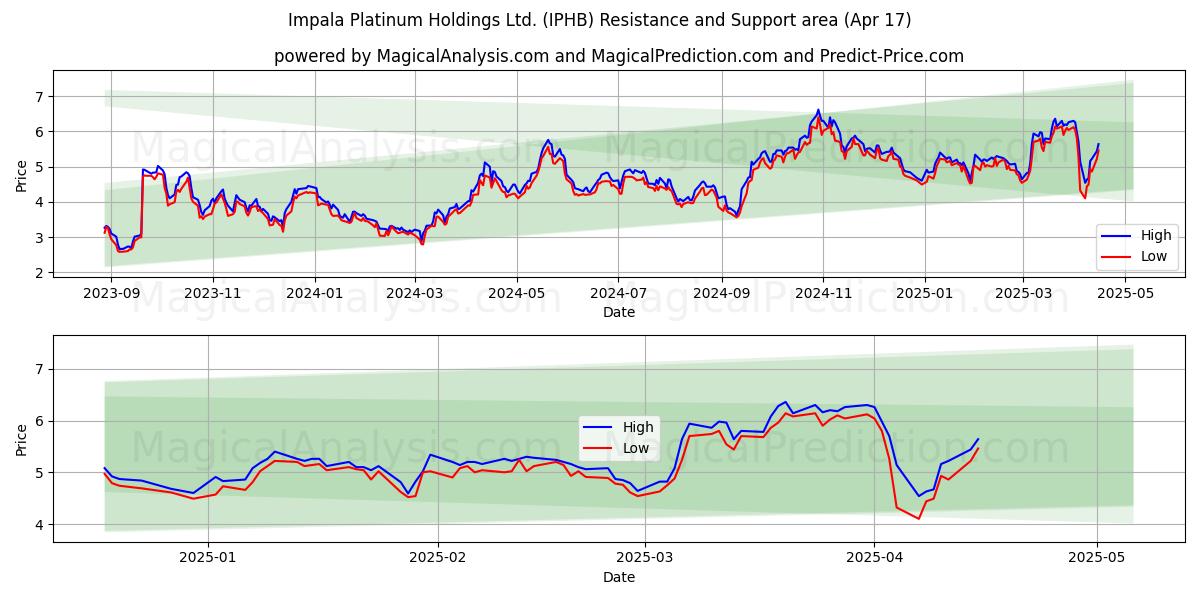Image resolution: width=1200 pixels, height=600 pixels.
Task: Click the top chart '2024-11' date label
Action: [824, 292]
